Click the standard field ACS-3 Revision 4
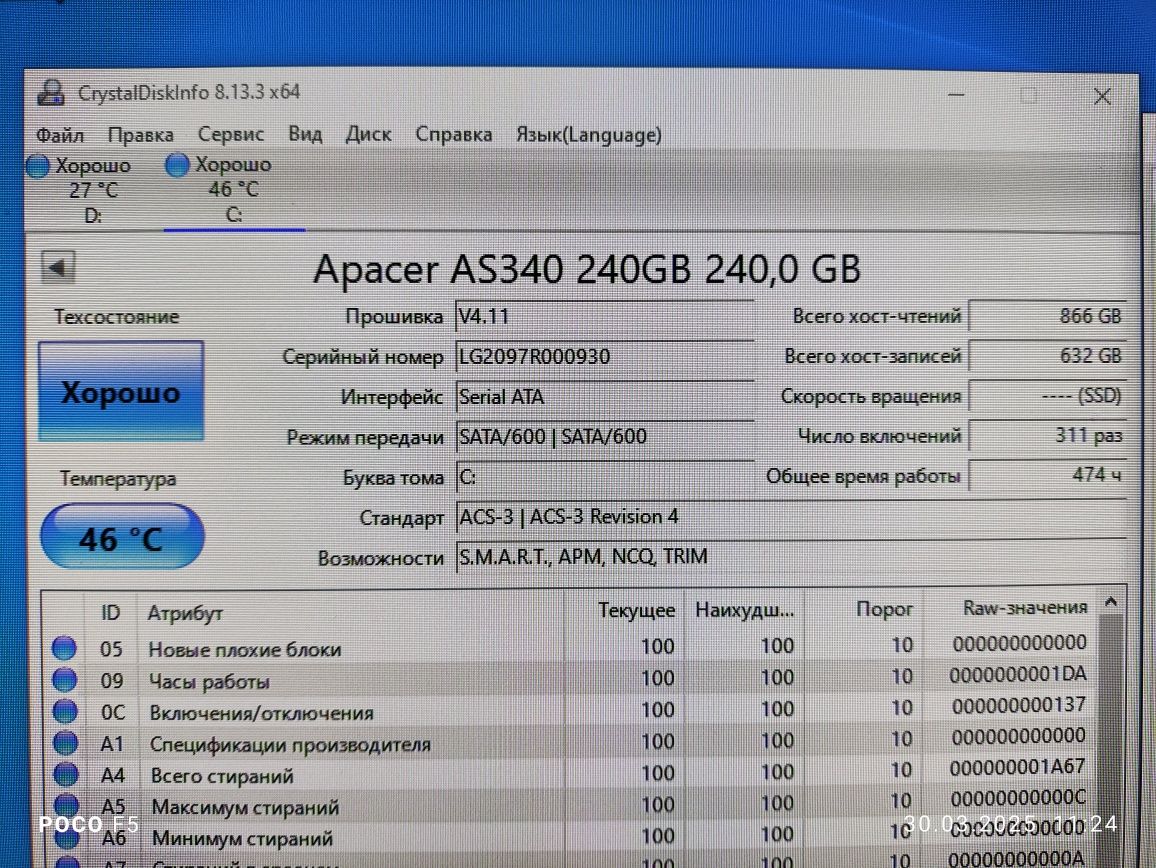The image size is (1156, 868). pyautogui.click(x=790, y=517)
